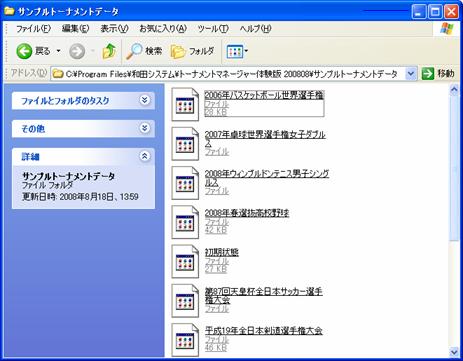
Task: Maximize the サンプルトーナメントデータ window
Action: (435, 12)
